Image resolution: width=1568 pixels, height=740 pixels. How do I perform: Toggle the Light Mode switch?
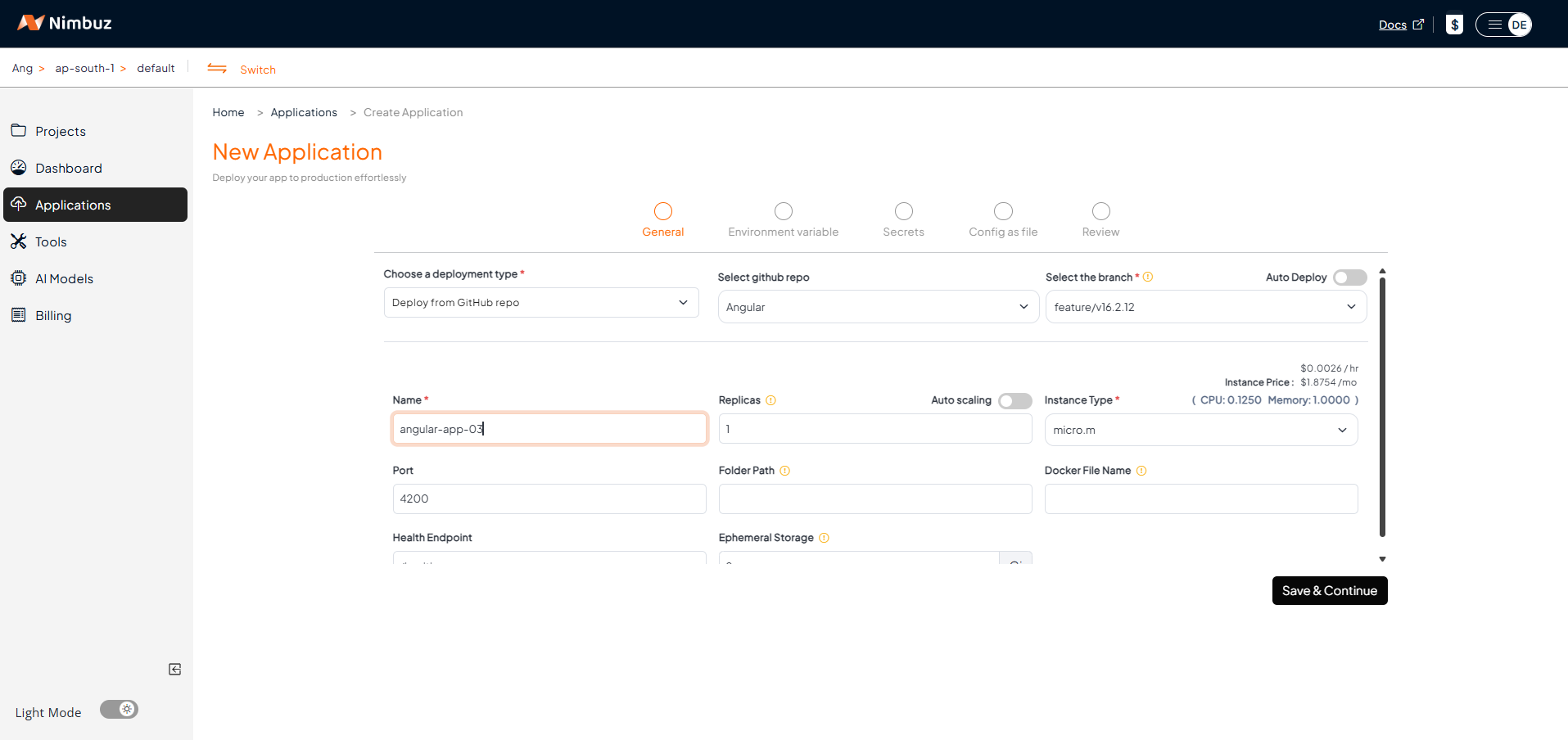tap(120, 710)
